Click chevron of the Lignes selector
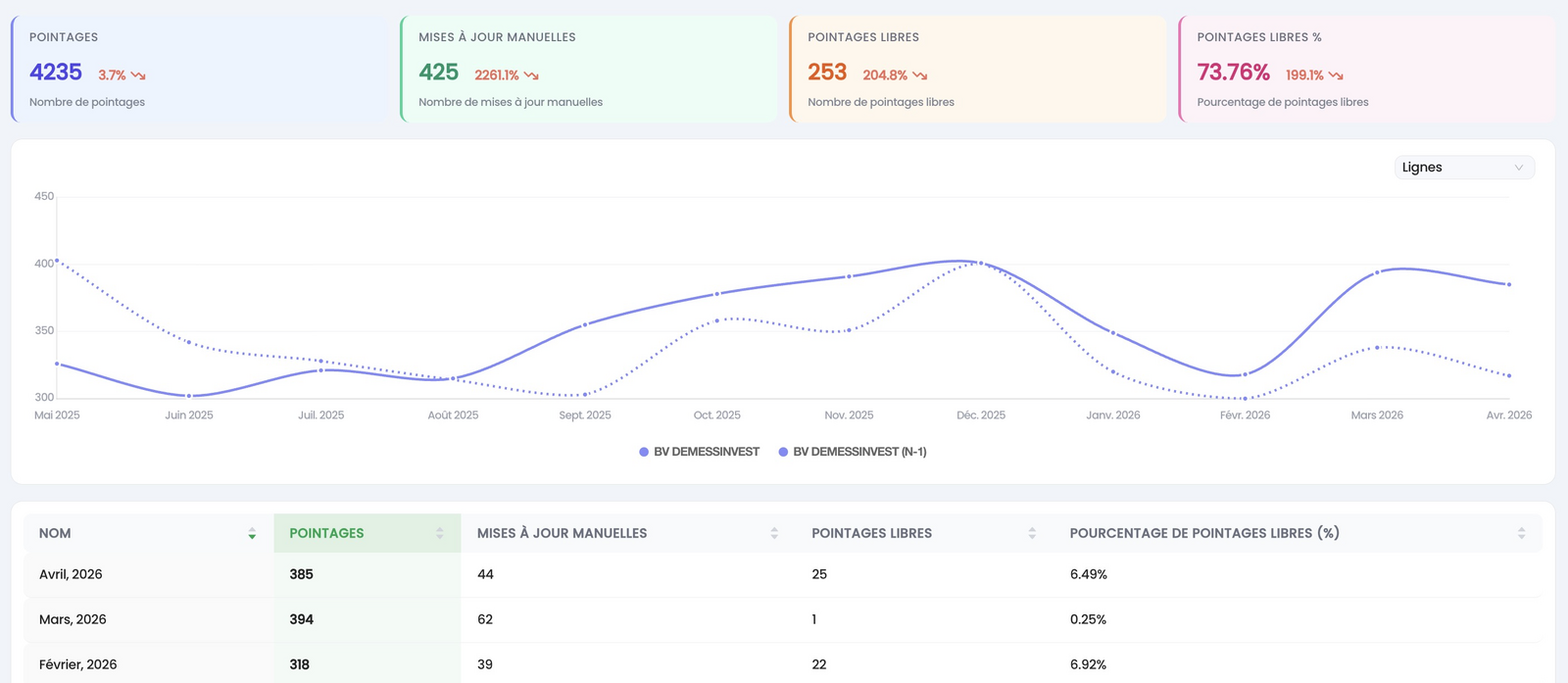 pyautogui.click(x=1519, y=168)
